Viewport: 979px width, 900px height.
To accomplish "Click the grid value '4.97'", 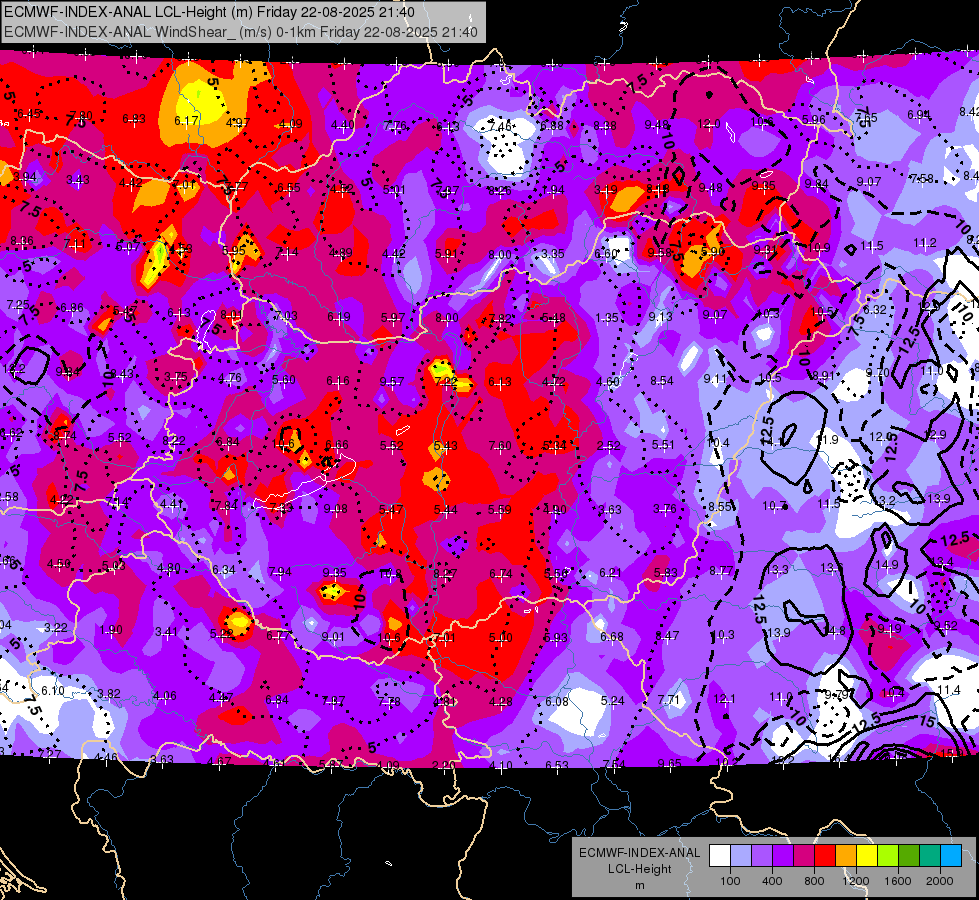I will click(238, 122).
